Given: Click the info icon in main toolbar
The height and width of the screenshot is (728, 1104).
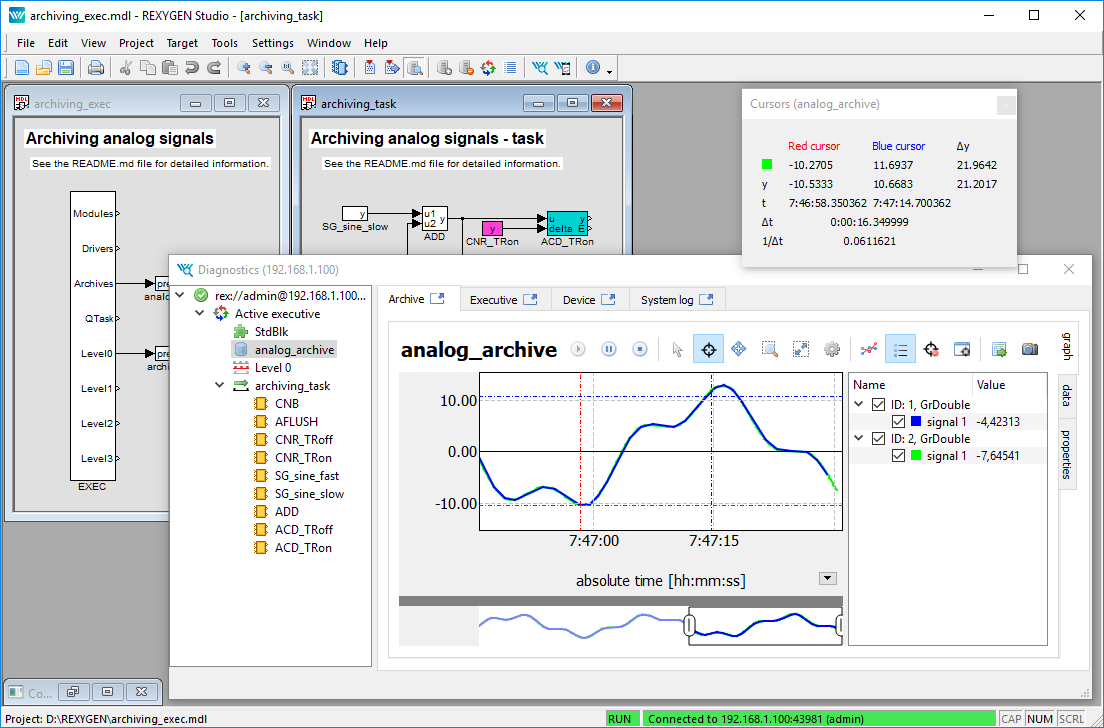Looking at the screenshot, I should tap(593, 68).
